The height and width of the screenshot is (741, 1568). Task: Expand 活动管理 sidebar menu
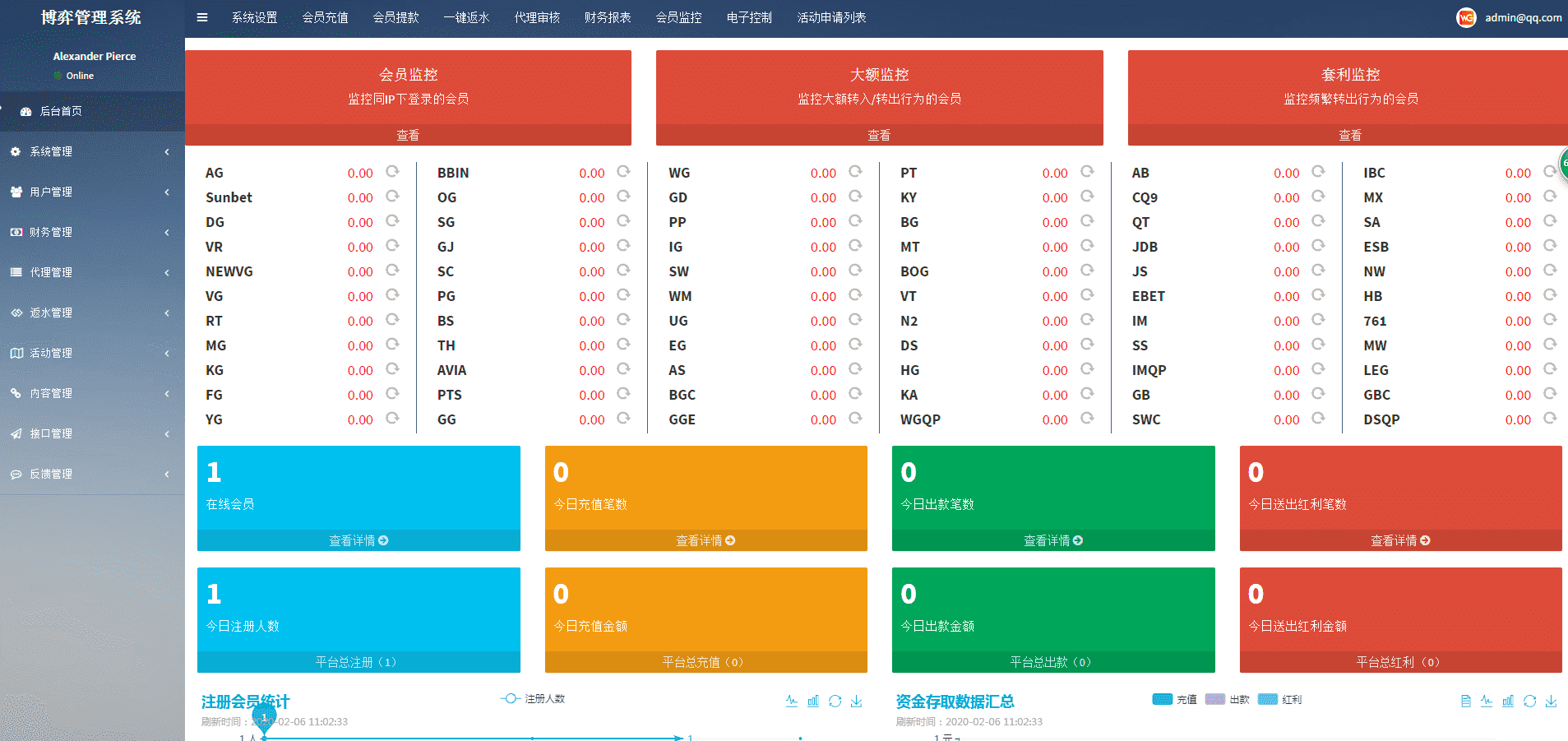[92, 353]
